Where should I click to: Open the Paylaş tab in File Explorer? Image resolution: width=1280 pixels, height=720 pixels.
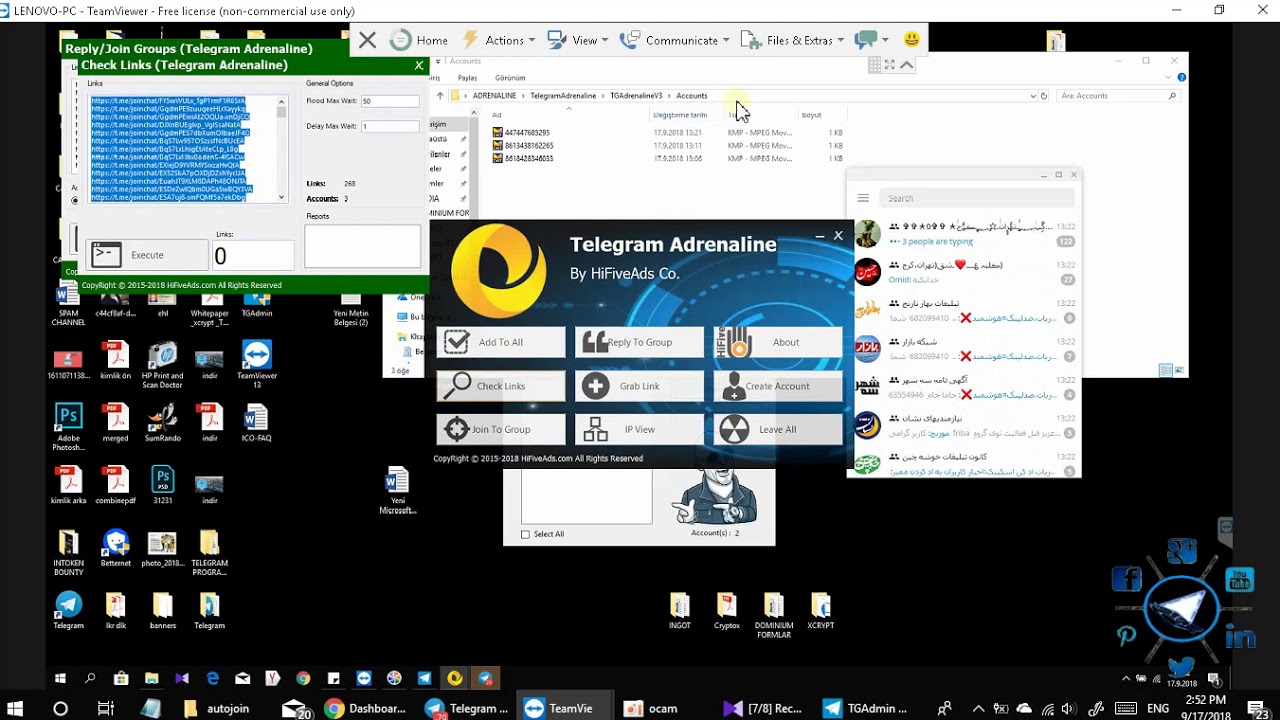467,78
